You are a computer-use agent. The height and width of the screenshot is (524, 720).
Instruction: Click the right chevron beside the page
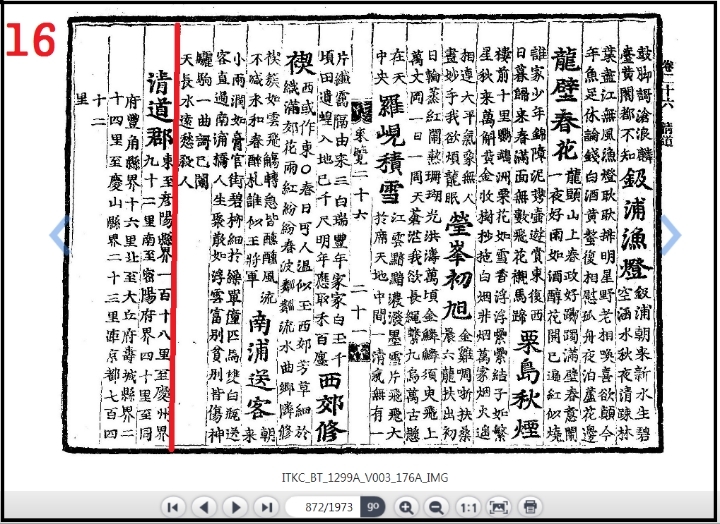click(670, 235)
